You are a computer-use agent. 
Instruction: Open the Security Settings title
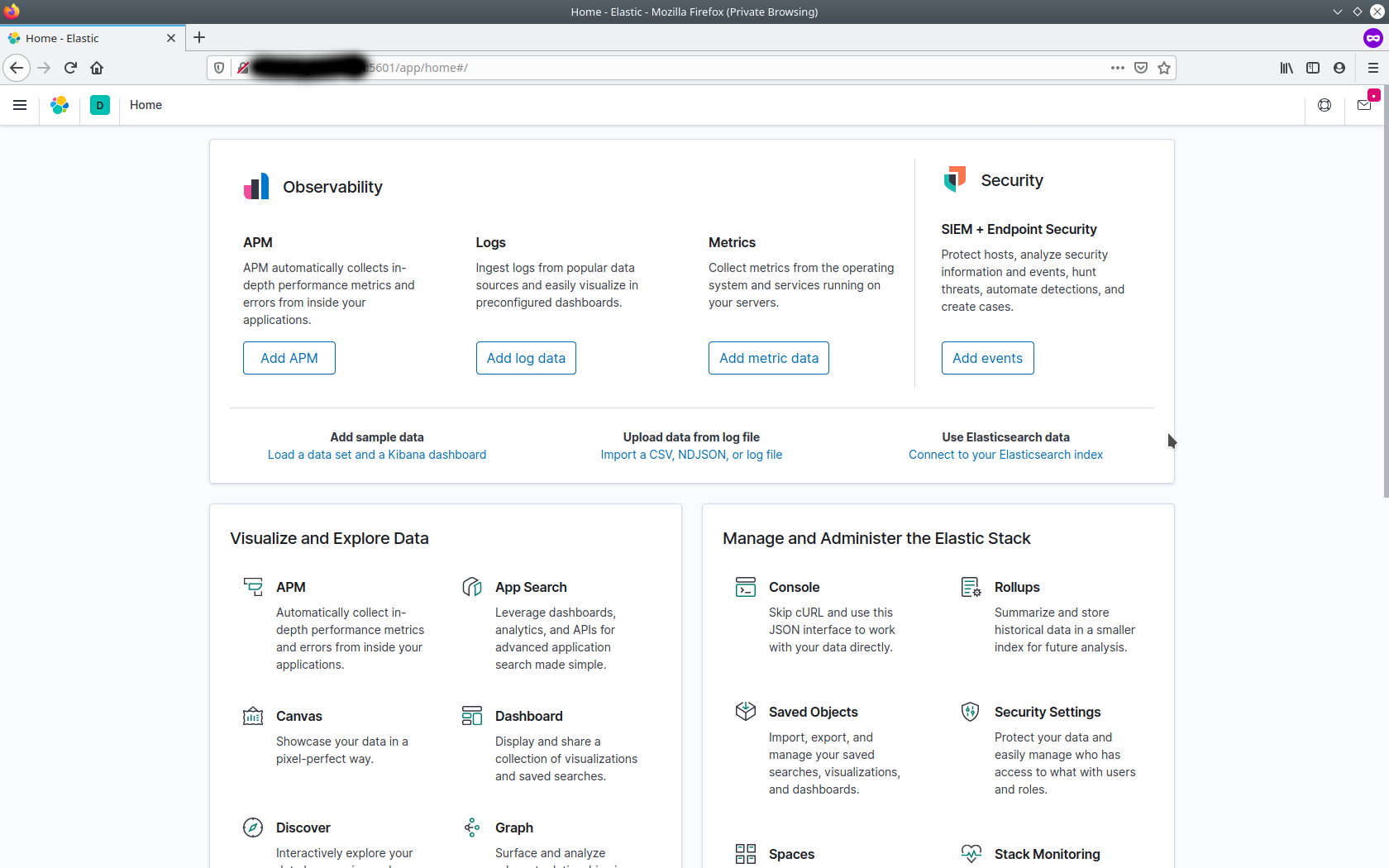tap(1048, 712)
